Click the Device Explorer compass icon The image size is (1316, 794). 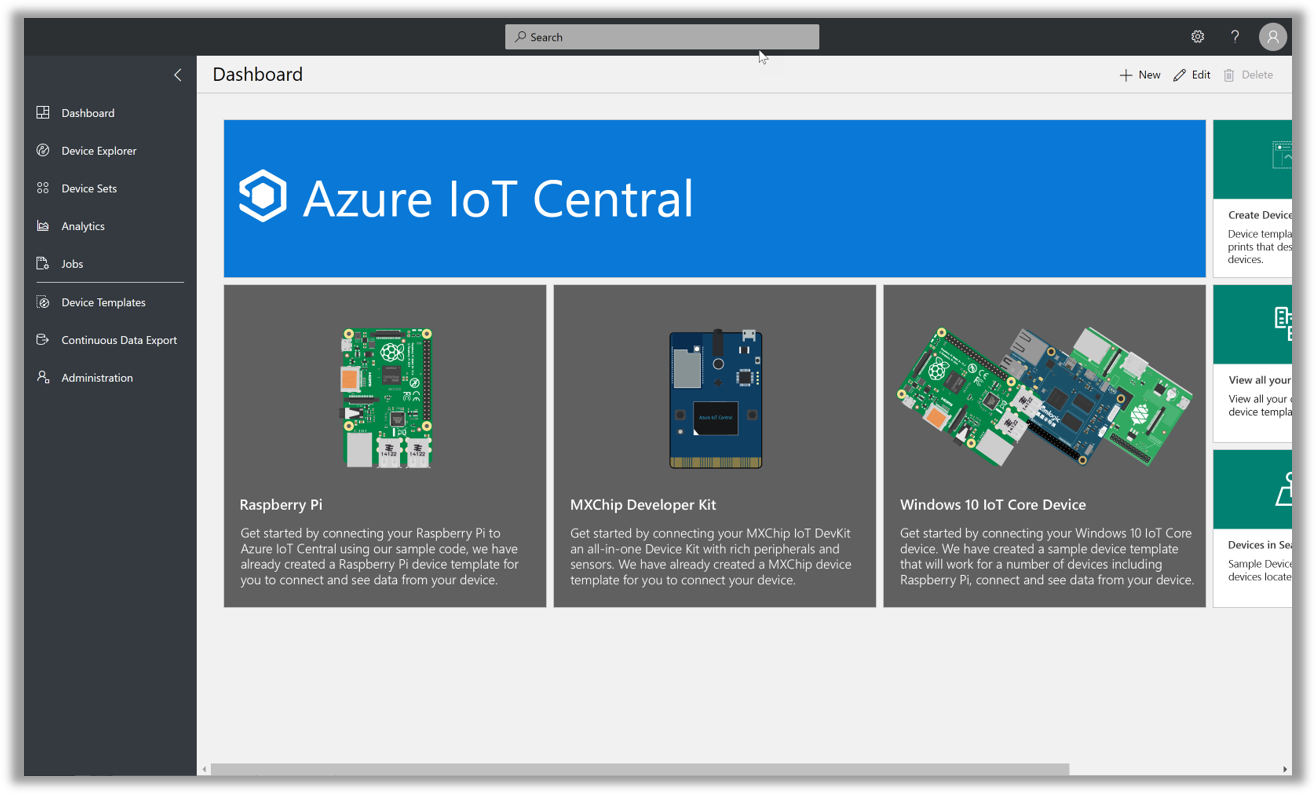[43, 151]
